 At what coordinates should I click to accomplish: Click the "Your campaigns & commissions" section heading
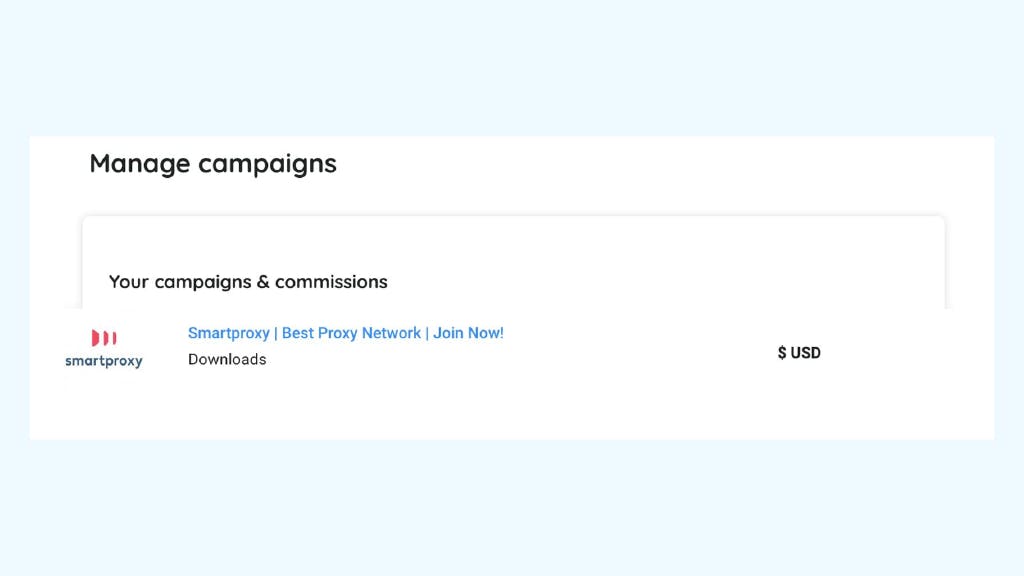coord(248,281)
